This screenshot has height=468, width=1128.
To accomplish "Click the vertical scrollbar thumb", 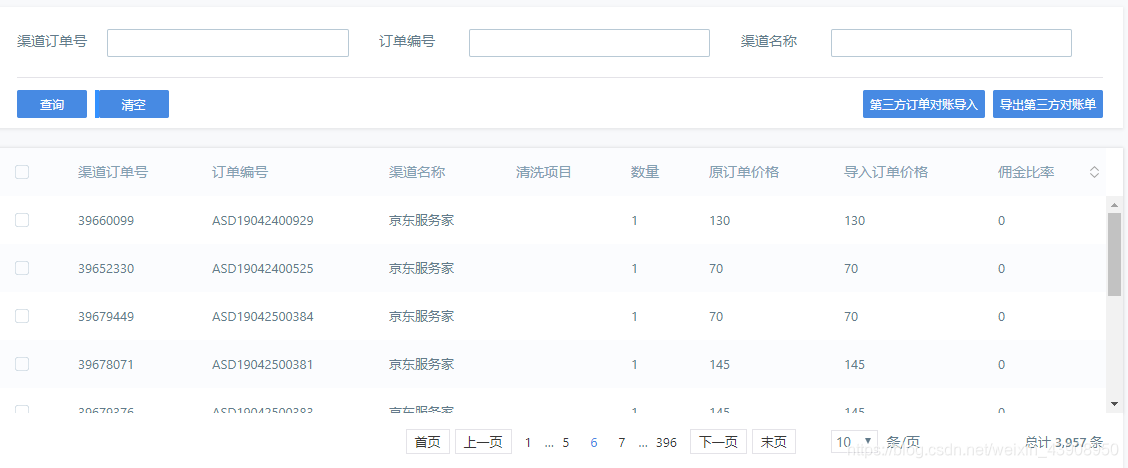I will 1114,254.
